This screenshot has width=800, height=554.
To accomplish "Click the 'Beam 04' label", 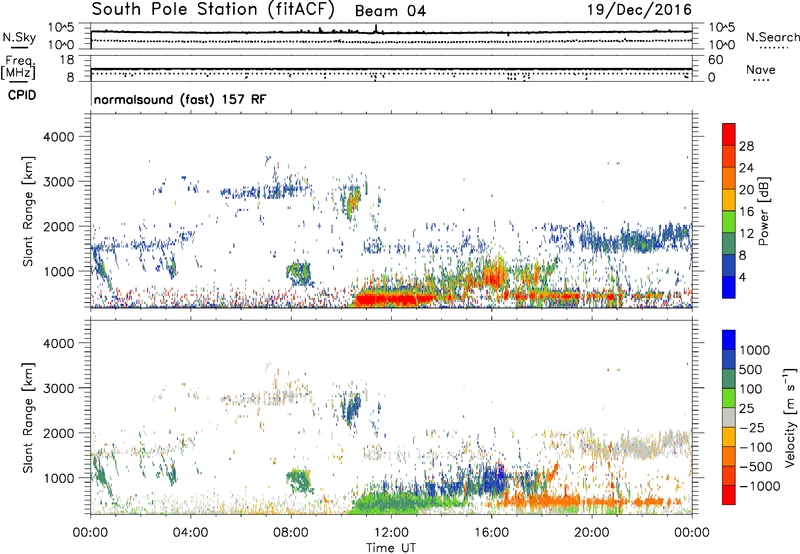I will (390, 11).
